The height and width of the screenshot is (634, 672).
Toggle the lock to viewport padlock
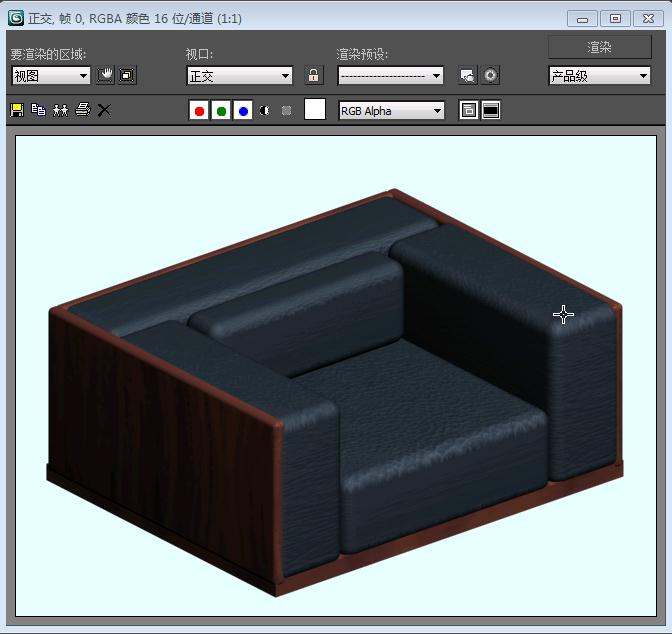313,75
